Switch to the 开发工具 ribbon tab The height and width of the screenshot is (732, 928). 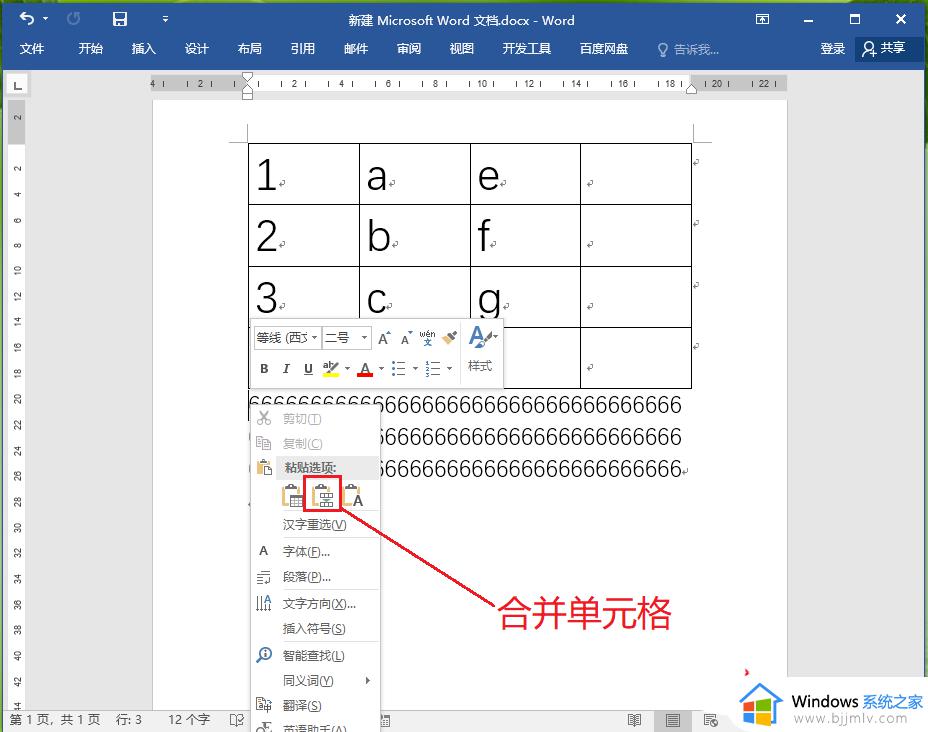pyautogui.click(x=527, y=49)
